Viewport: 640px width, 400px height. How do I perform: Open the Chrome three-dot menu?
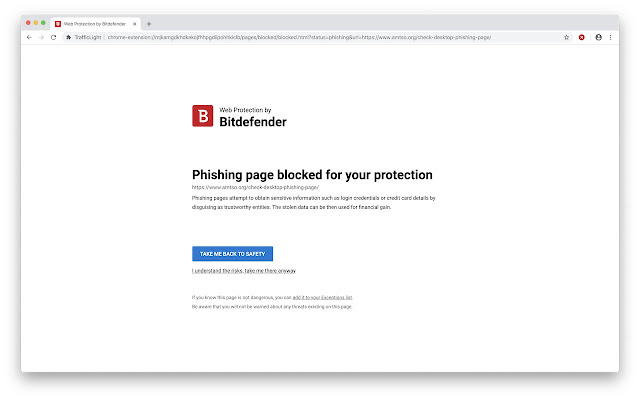click(x=611, y=37)
